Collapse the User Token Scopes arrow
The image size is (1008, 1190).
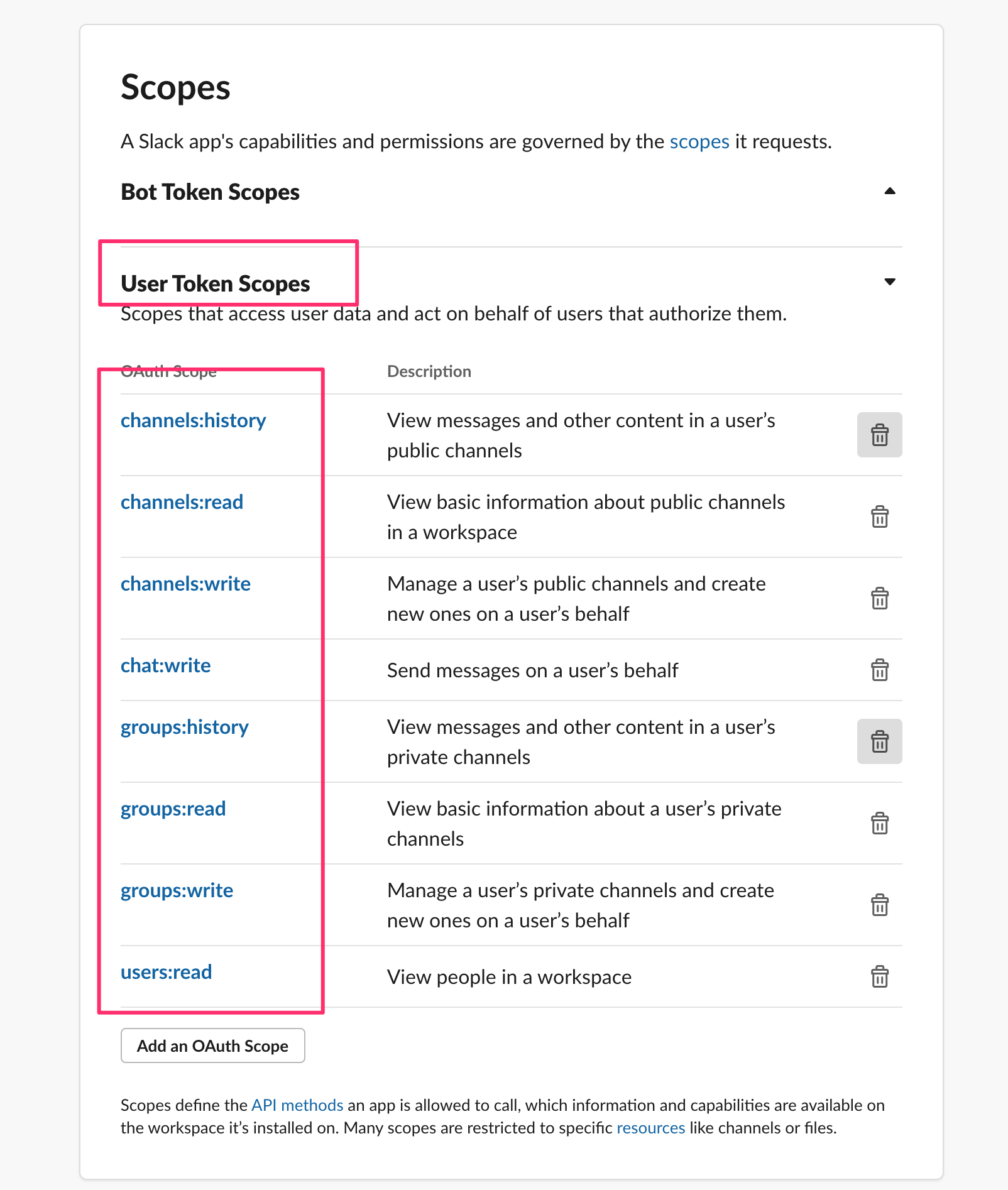pos(889,282)
